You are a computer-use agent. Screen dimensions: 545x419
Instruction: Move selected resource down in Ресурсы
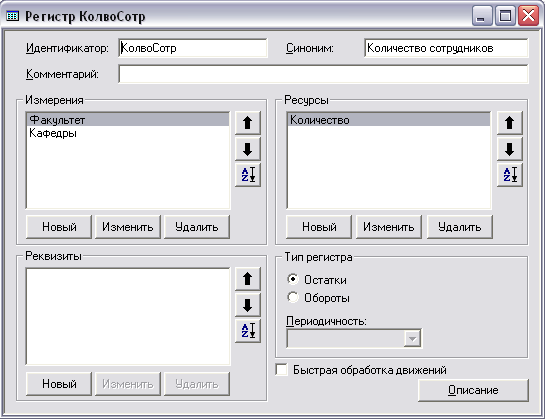pyautogui.click(x=510, y=149)
